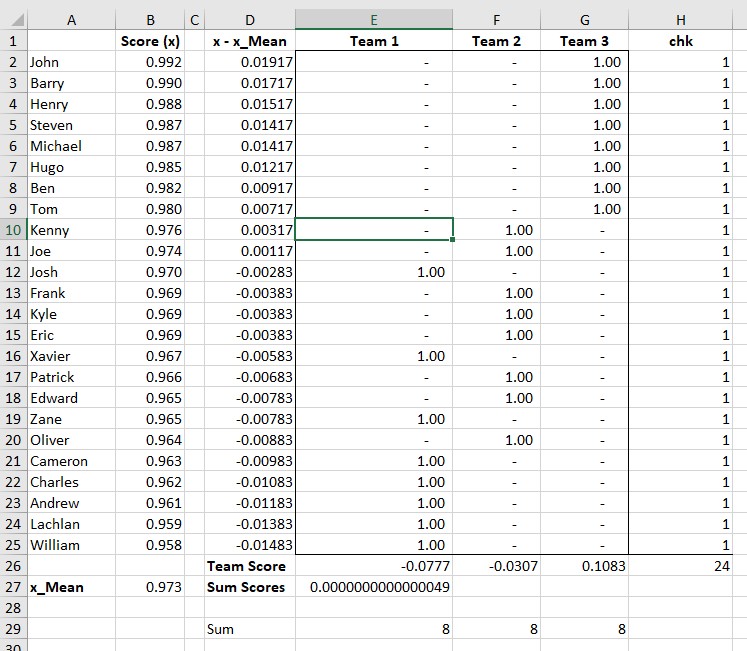
Task: Click the 'Team Score' label cell
Action: point(249,566)
